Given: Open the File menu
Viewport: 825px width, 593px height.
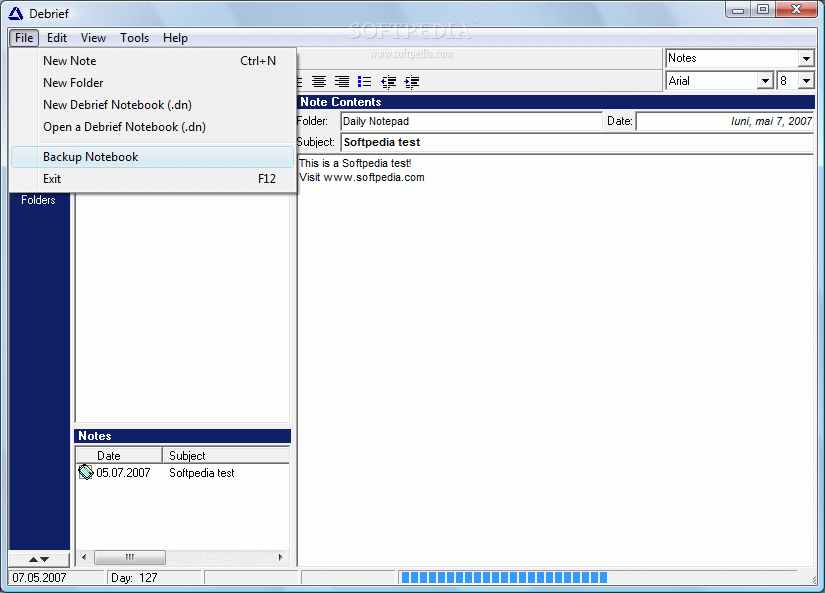Looking at the screenshot, I should (24, 38).
